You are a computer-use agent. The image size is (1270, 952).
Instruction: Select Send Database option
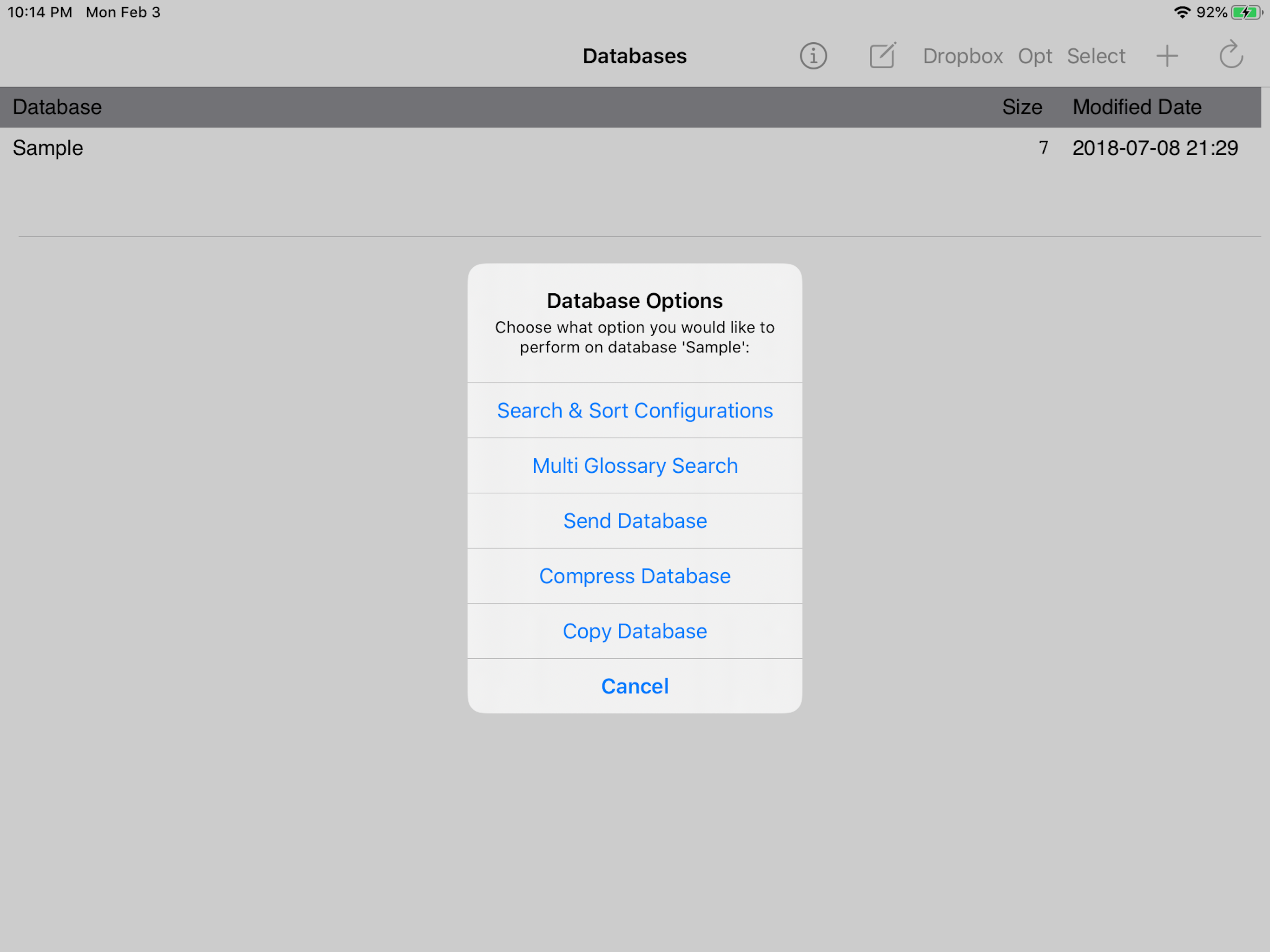(635, 521)
